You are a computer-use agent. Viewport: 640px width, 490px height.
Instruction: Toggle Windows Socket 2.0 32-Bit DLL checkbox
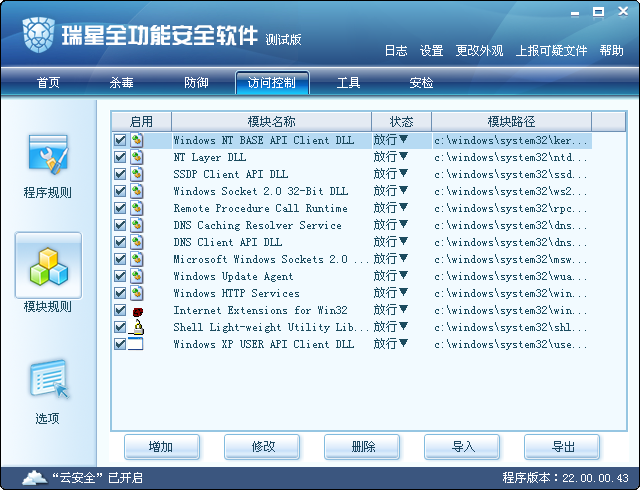coord(120,191)
